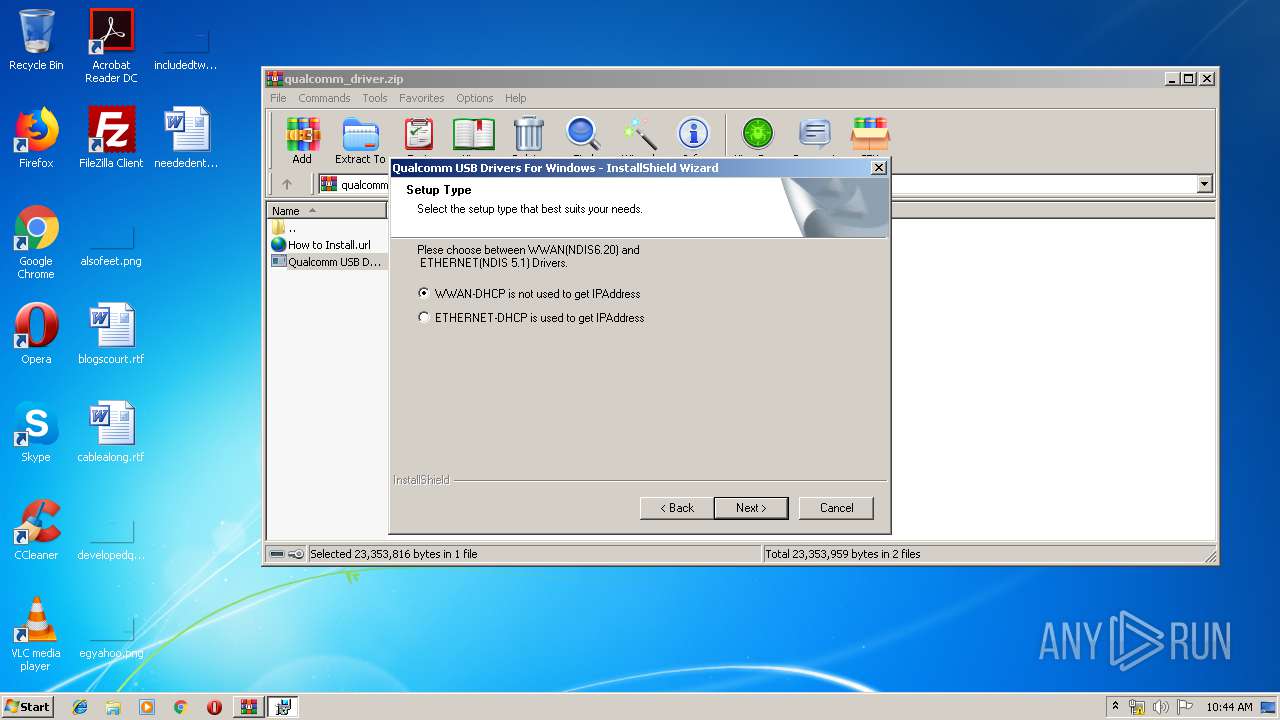Viewport: 1280px width, 720px height.
Task: Open the Favorites menu in WinRAR
Action: [421, 98]
